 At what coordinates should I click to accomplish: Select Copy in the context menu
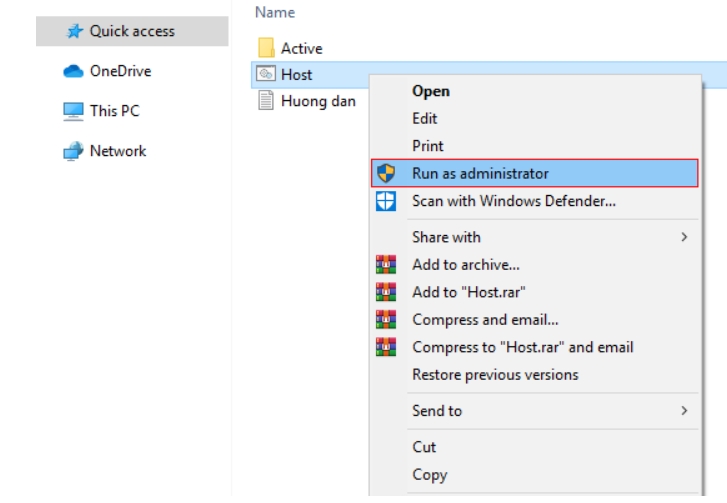click(x=429, y=475)
